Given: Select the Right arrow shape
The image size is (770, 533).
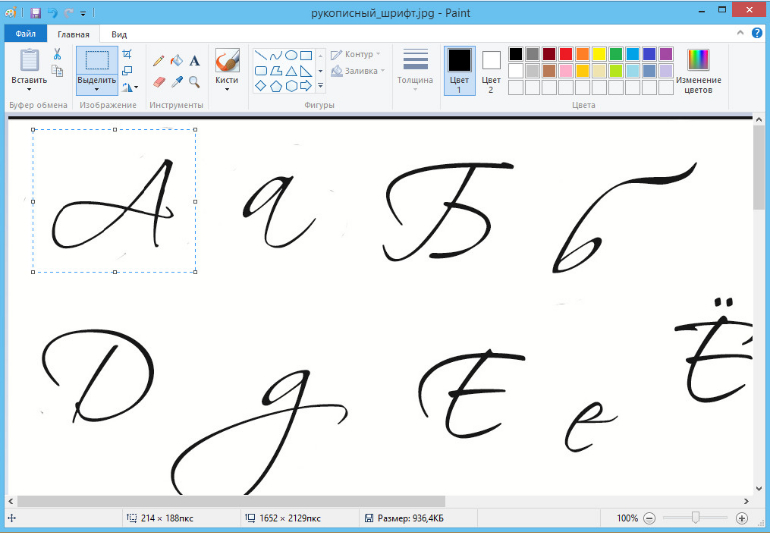Looking at the screenshot, I should coord(306,86).
